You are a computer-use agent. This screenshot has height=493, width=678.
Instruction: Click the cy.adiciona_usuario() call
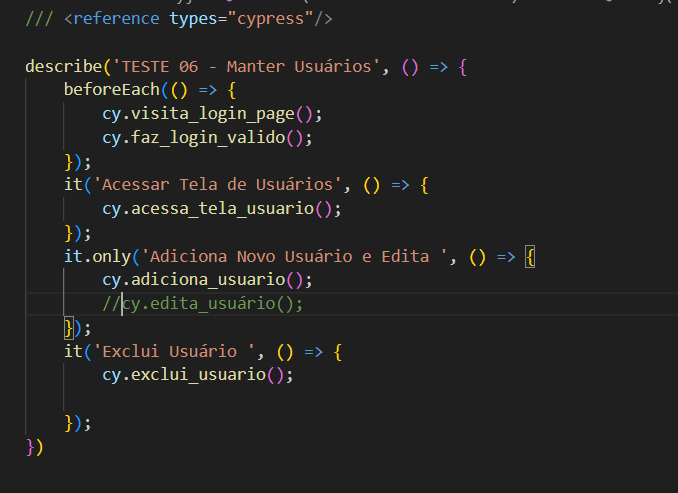pyautogui.click(x=207, y=280)
